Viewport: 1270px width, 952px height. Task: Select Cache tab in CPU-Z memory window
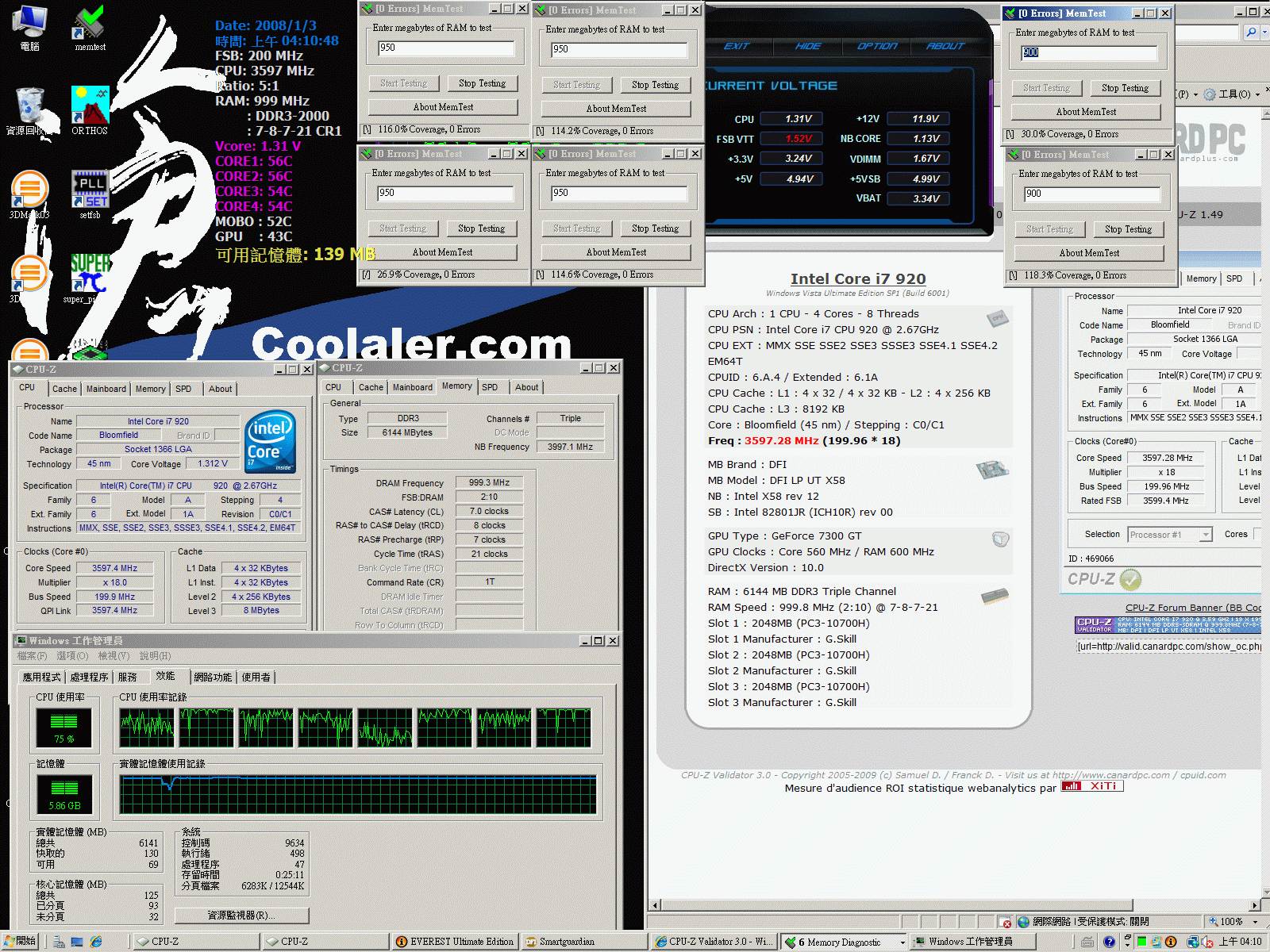pos(371,387)
